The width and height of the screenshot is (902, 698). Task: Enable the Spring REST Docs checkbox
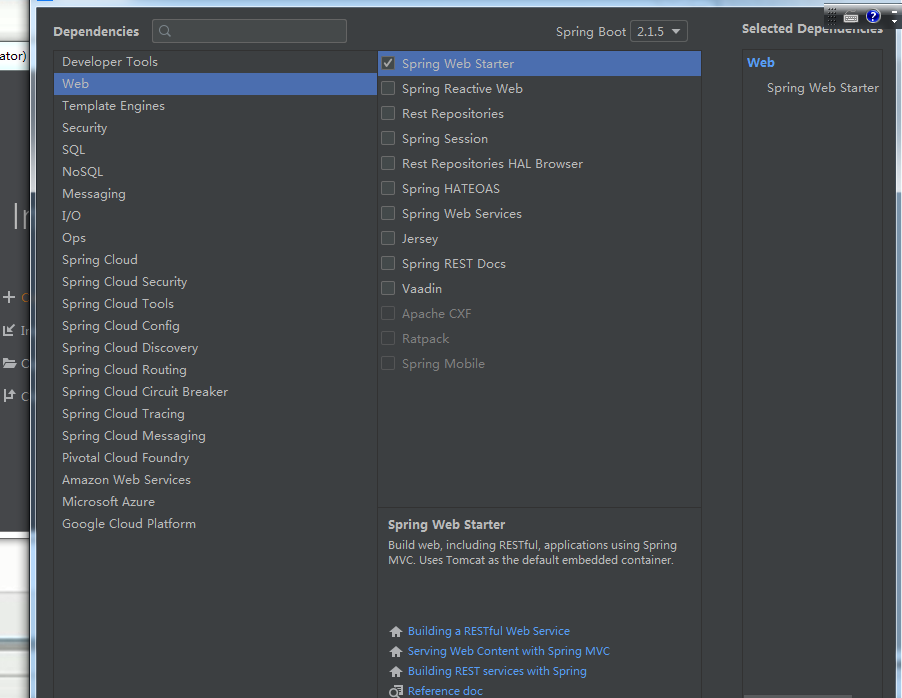pos(388,264)
